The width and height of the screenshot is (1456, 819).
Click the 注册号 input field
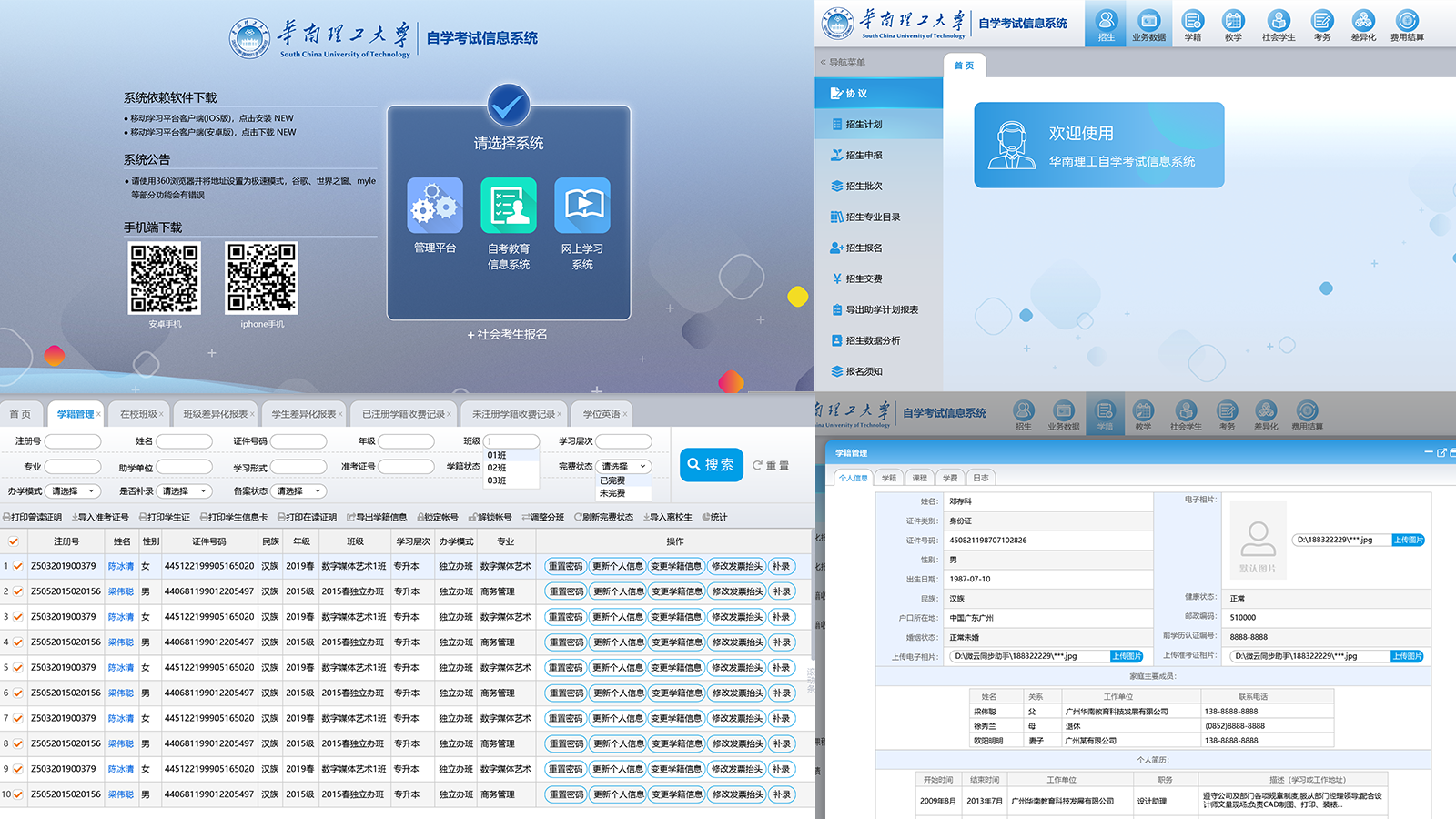pos(73,441)
